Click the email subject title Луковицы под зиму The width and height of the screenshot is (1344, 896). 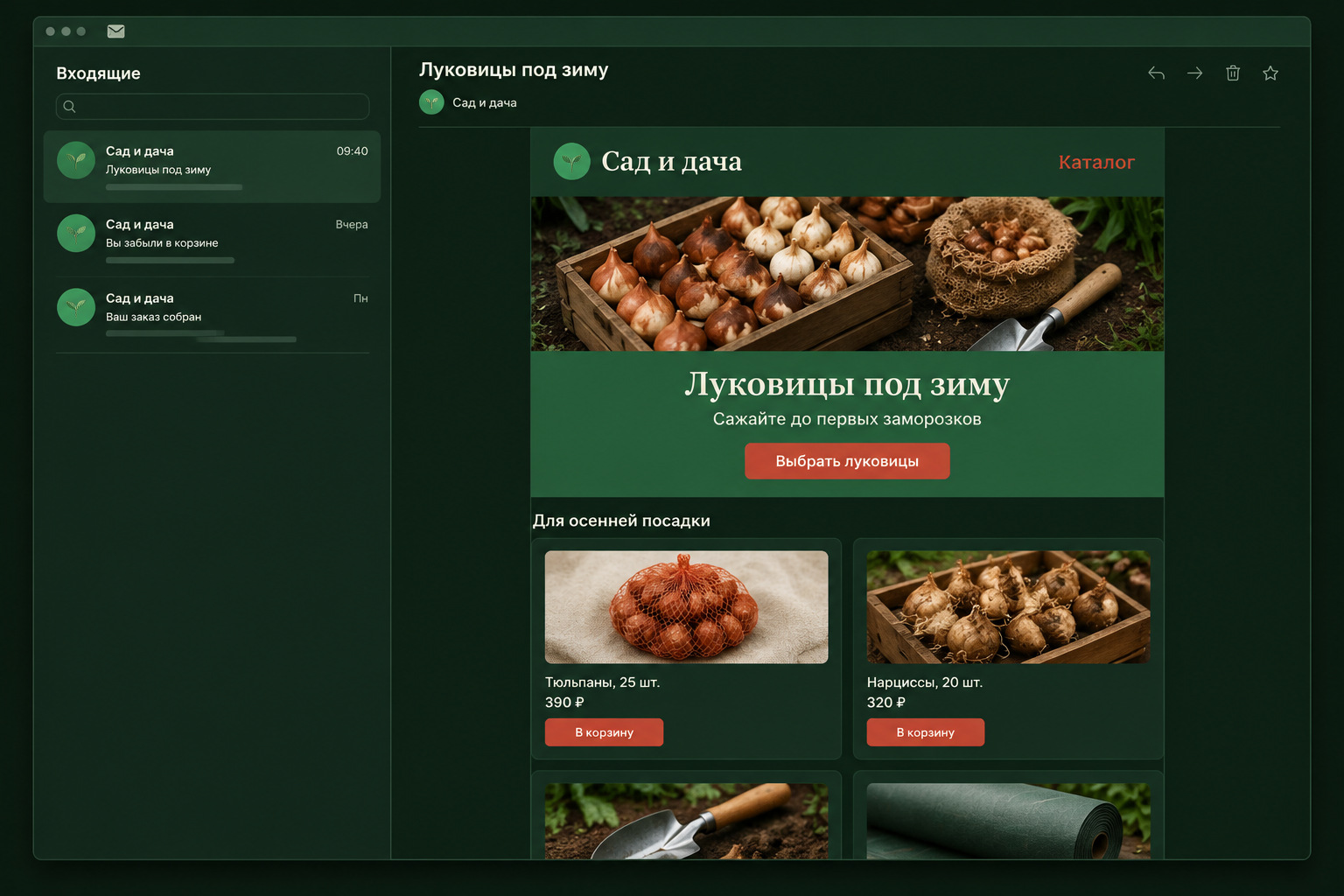coord(514,70)
